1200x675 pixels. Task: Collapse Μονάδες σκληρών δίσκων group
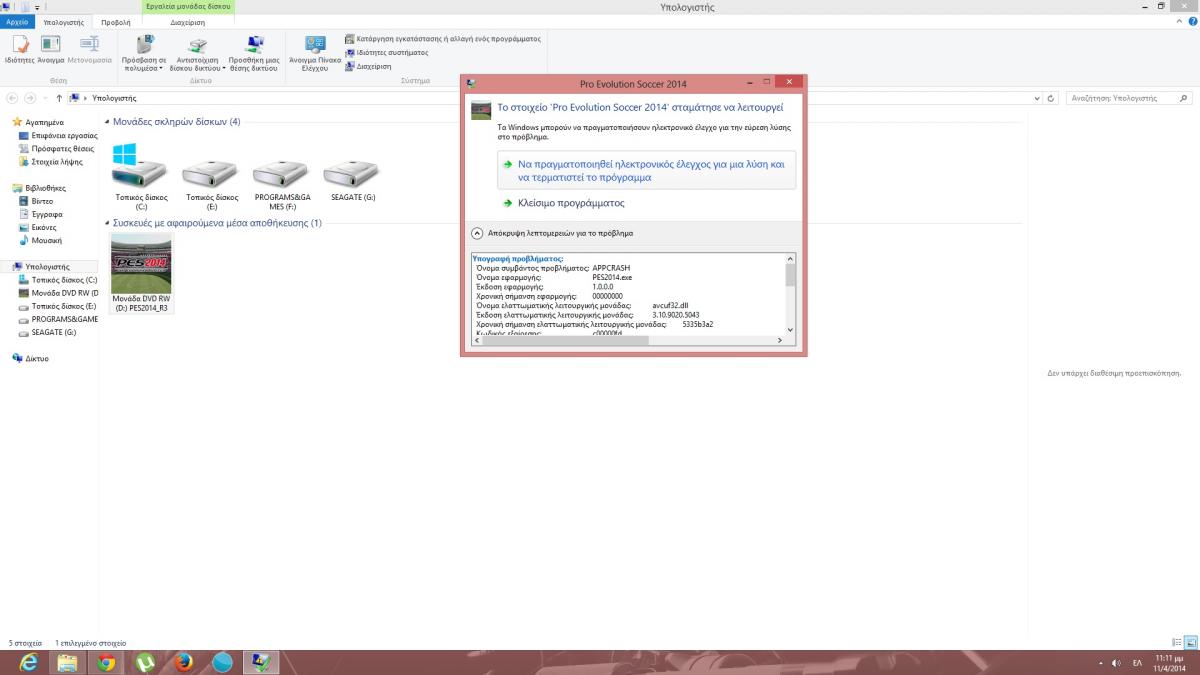pyautogui.click(x=108, y=122)
